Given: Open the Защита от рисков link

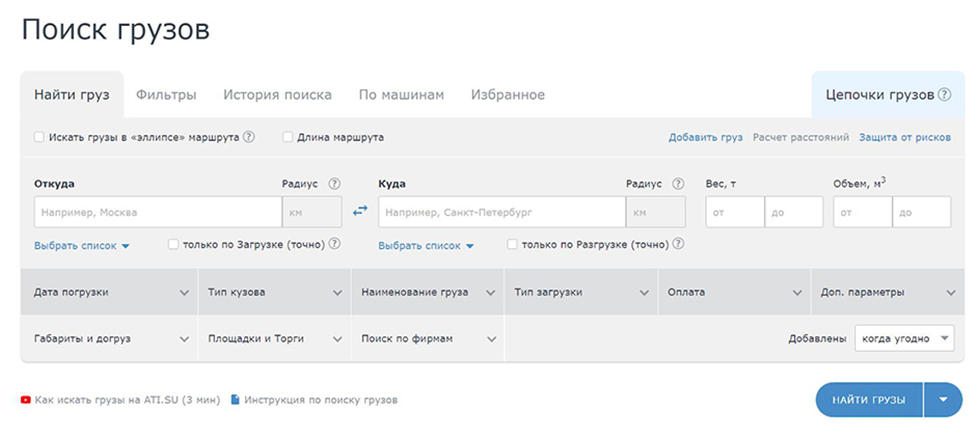Looking at the screenshot, I should pos(904,137).
